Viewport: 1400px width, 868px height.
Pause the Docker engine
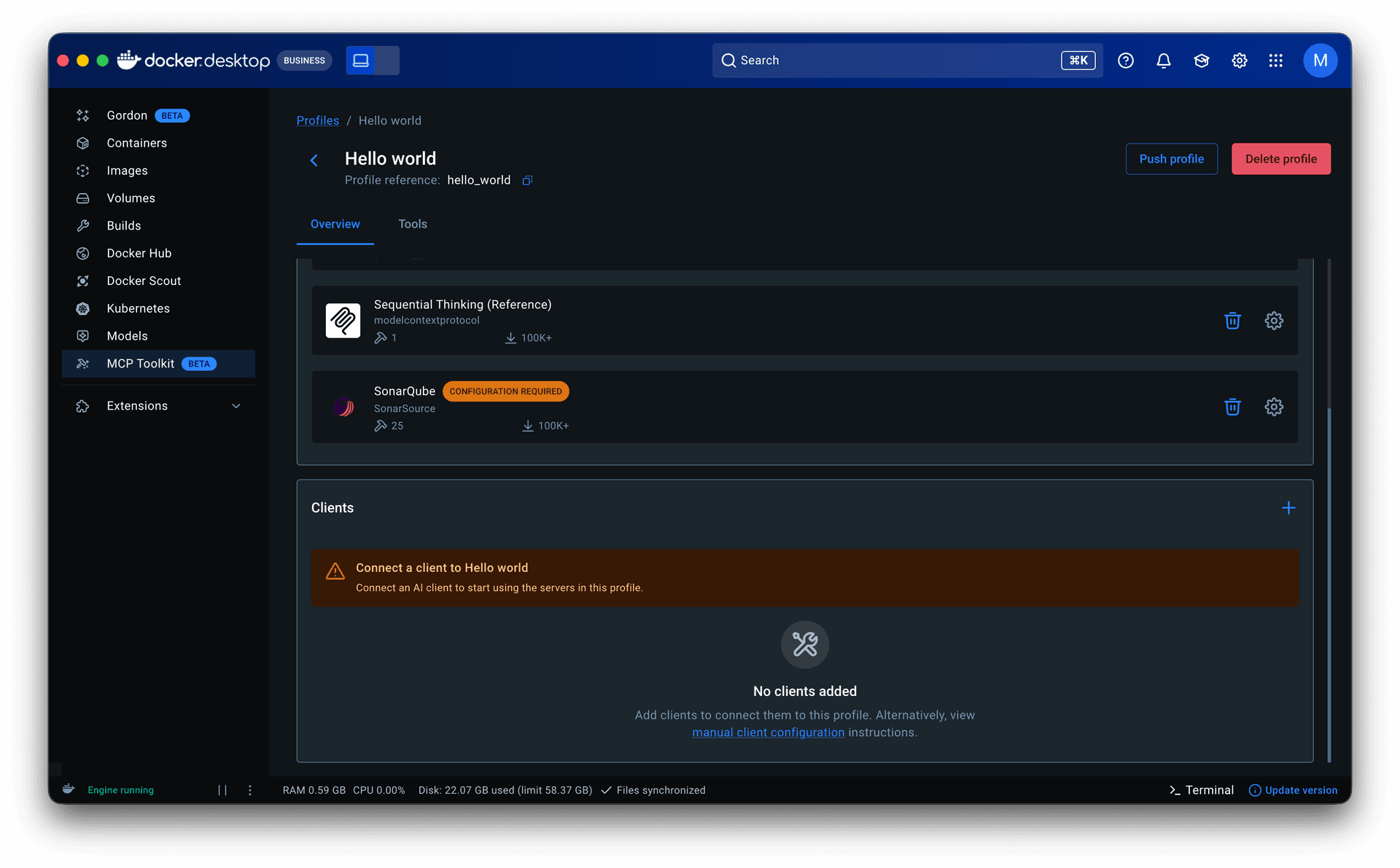pyautogui.click(x=222, y=790)
